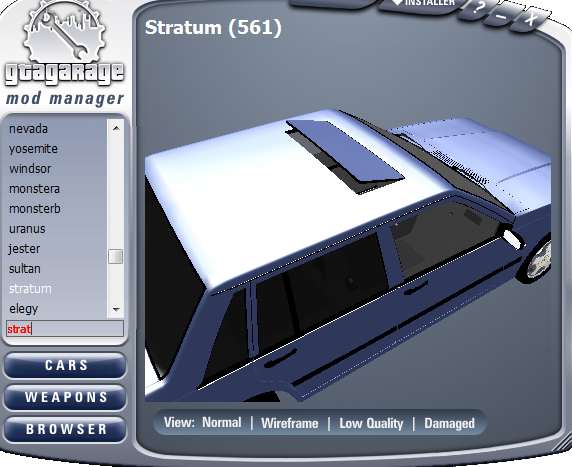Pick elegy in the vehicle list
The height and width of the screenshot is (467, 572).
point(23,309)
